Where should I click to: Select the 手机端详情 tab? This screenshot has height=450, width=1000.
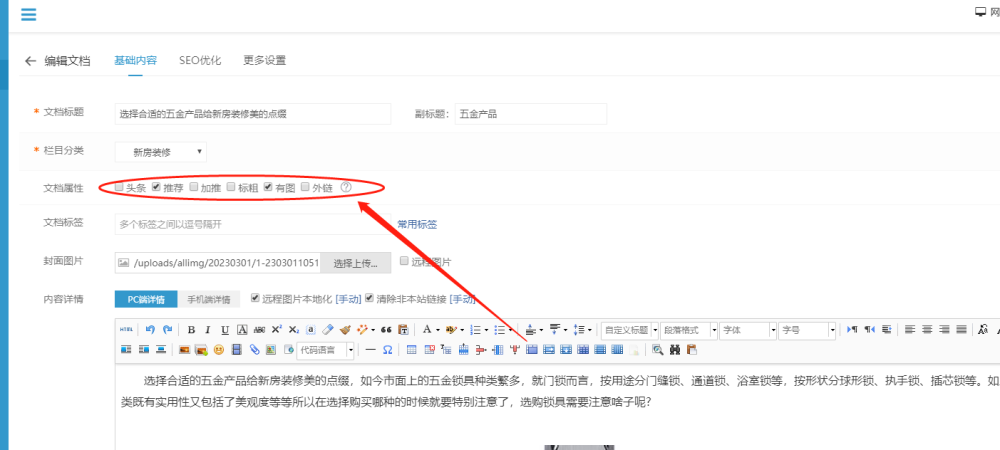pyautogui.click(x=209, y=299)
